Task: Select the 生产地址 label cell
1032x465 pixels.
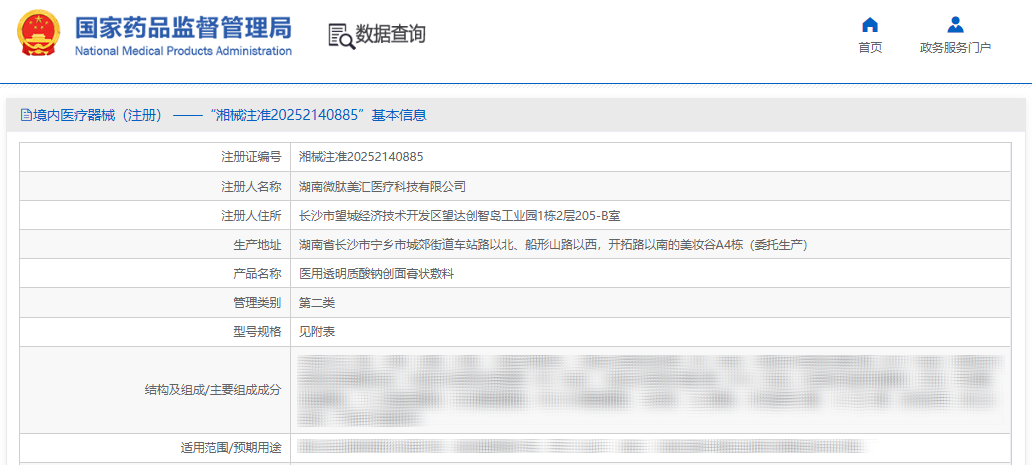Action: pyautogui.click(x=155, y=245)
